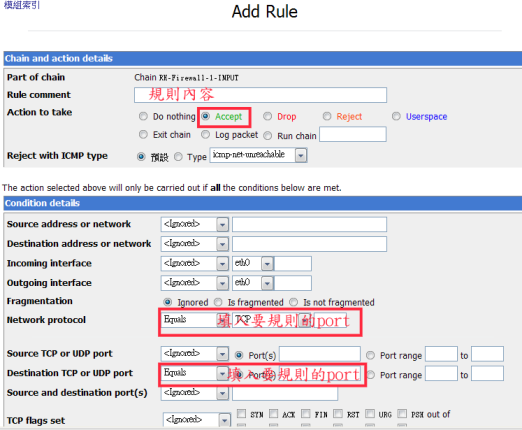
Task: Check the FIN TCP flag
Action: (306, 414)
